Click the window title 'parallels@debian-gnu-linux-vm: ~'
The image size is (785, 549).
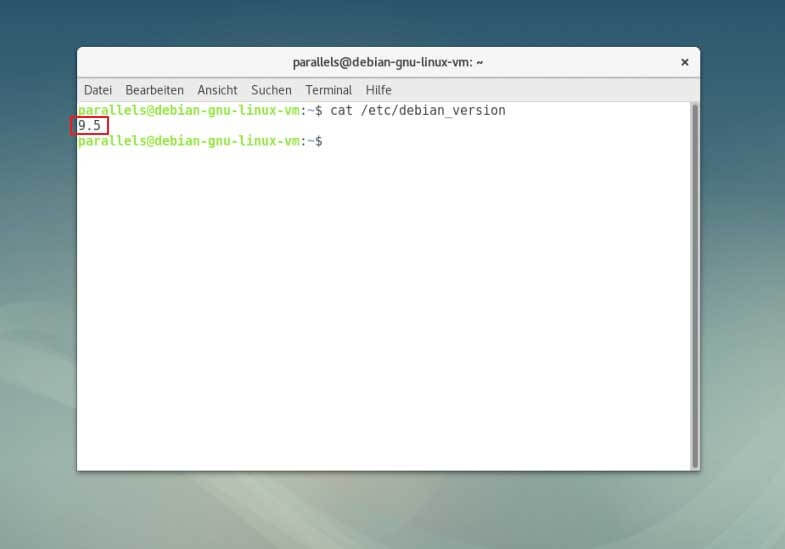[387, 62]
